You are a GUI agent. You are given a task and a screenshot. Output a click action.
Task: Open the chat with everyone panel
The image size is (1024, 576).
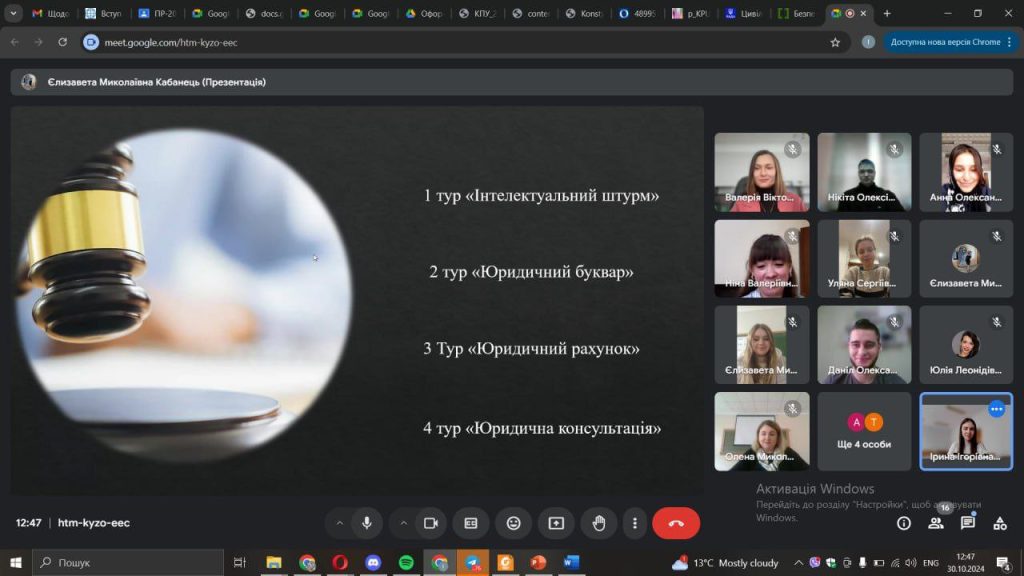[968, 523]
